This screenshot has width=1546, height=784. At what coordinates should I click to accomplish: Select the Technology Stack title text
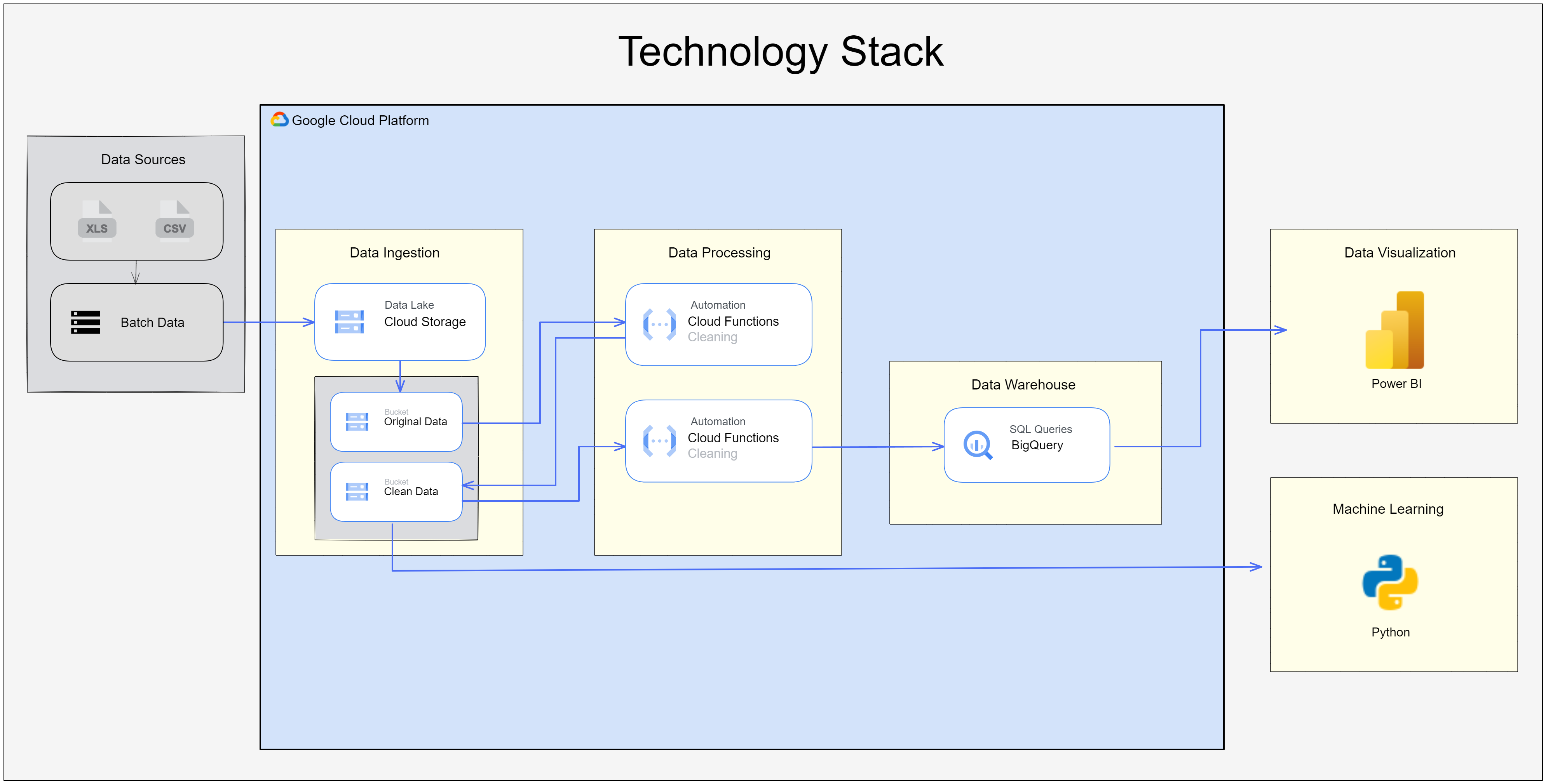tap(780, 52)
